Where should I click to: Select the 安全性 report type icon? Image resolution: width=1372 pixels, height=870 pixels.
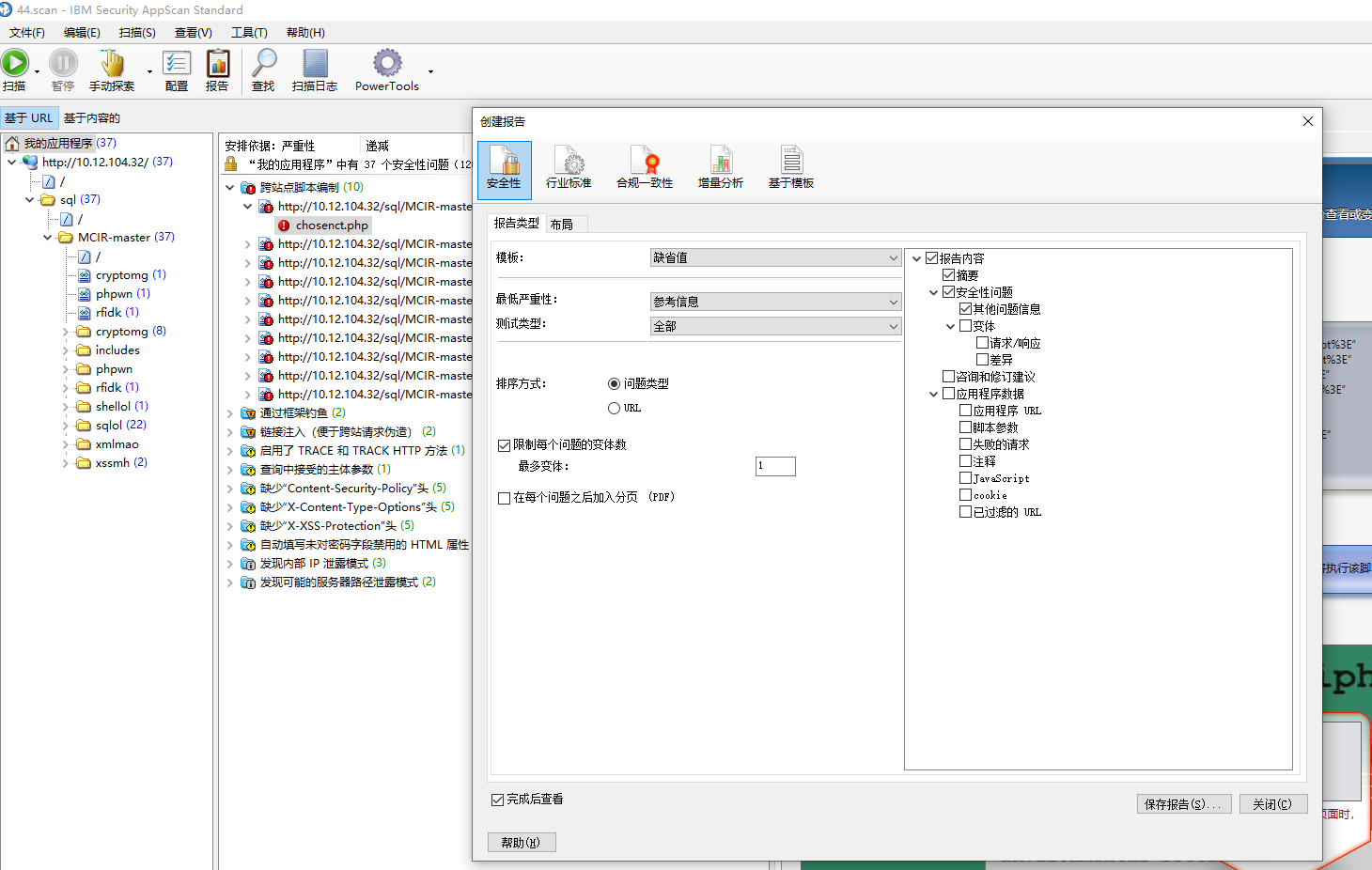pyautogui.click(x=504, y=169)
